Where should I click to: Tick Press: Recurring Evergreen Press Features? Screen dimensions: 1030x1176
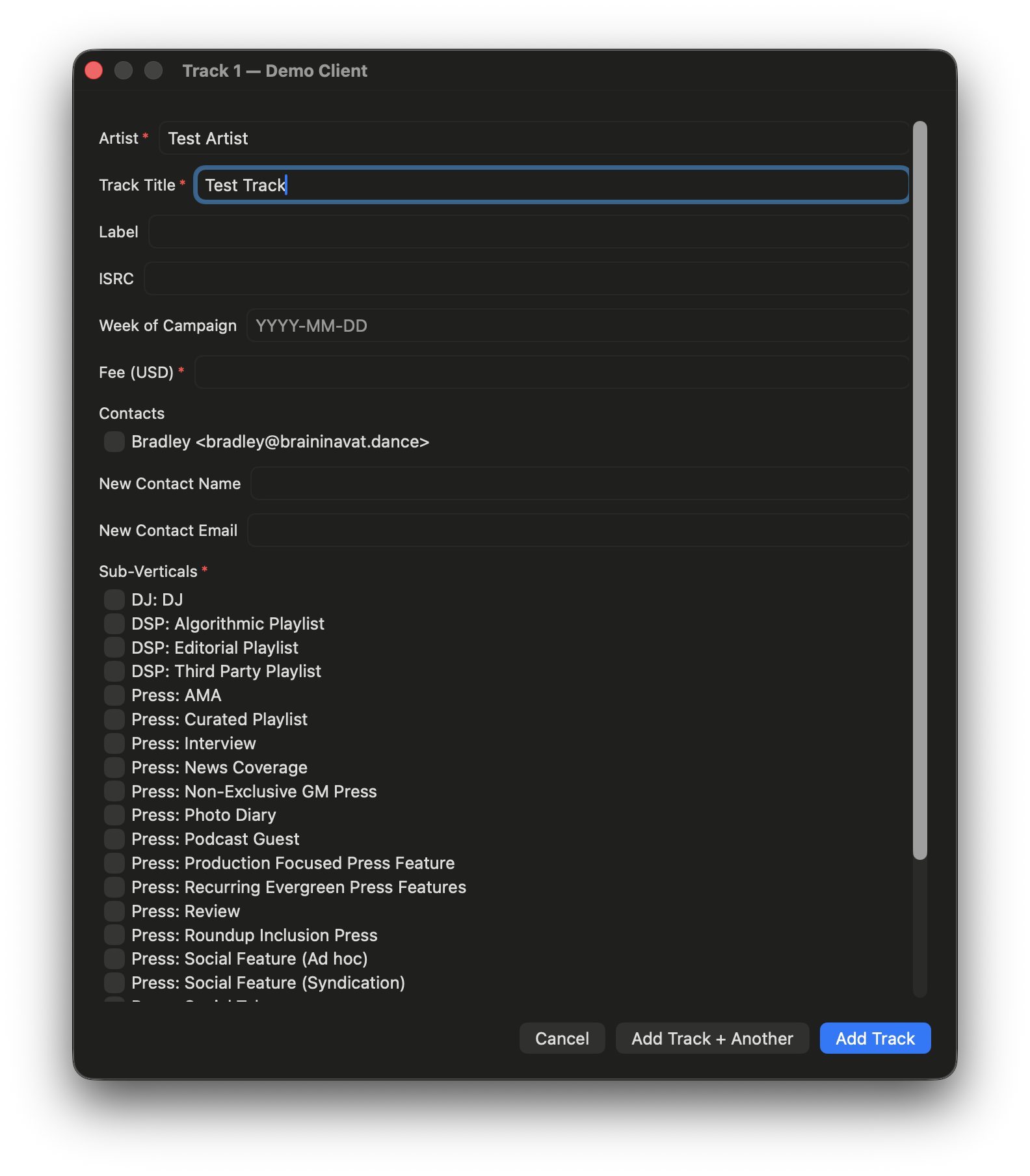[114, 887]
